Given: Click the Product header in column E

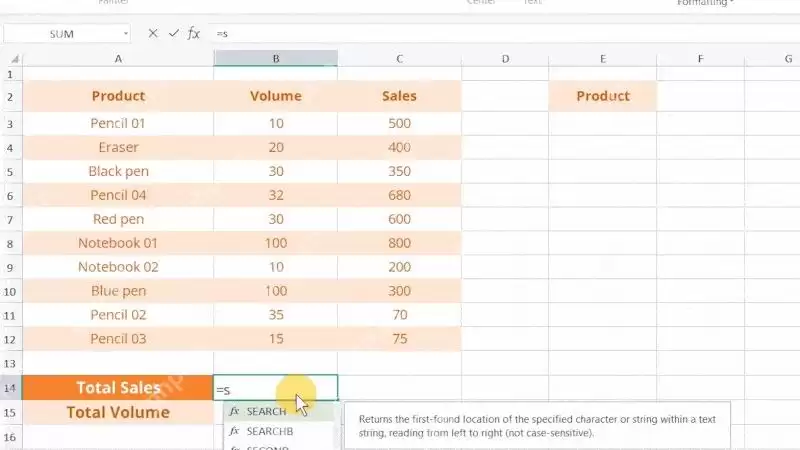Looking at the screenshot, I should pos(603,96).
